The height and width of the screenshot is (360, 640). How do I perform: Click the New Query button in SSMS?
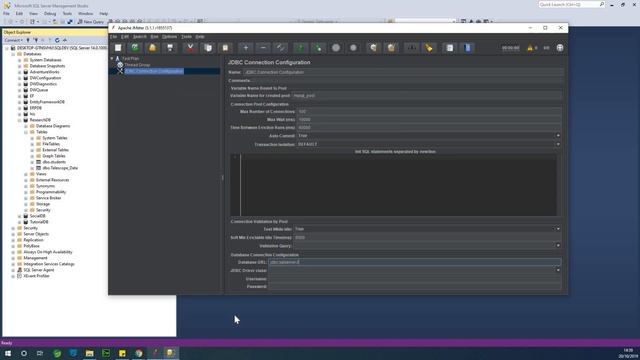[x=91, y=22]
